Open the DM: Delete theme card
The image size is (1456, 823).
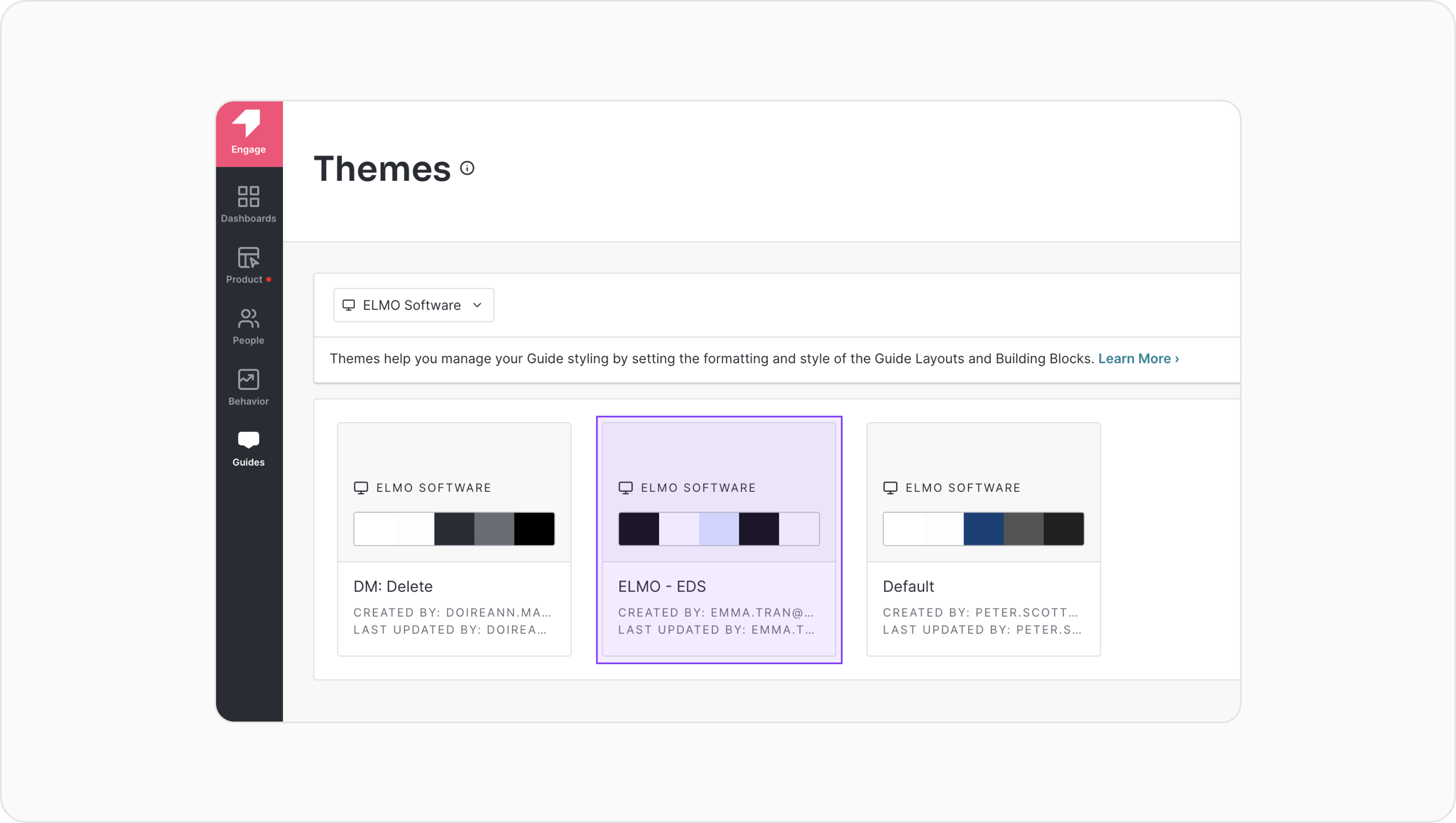(x=454, y=539)
